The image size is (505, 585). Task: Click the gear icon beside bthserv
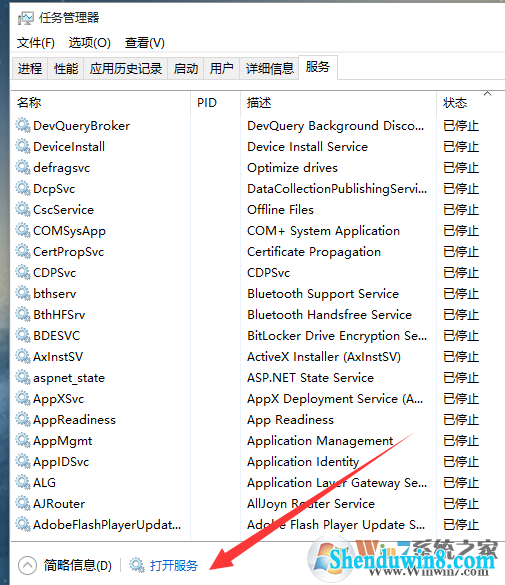pyautogui.click(x=23, y=294)
